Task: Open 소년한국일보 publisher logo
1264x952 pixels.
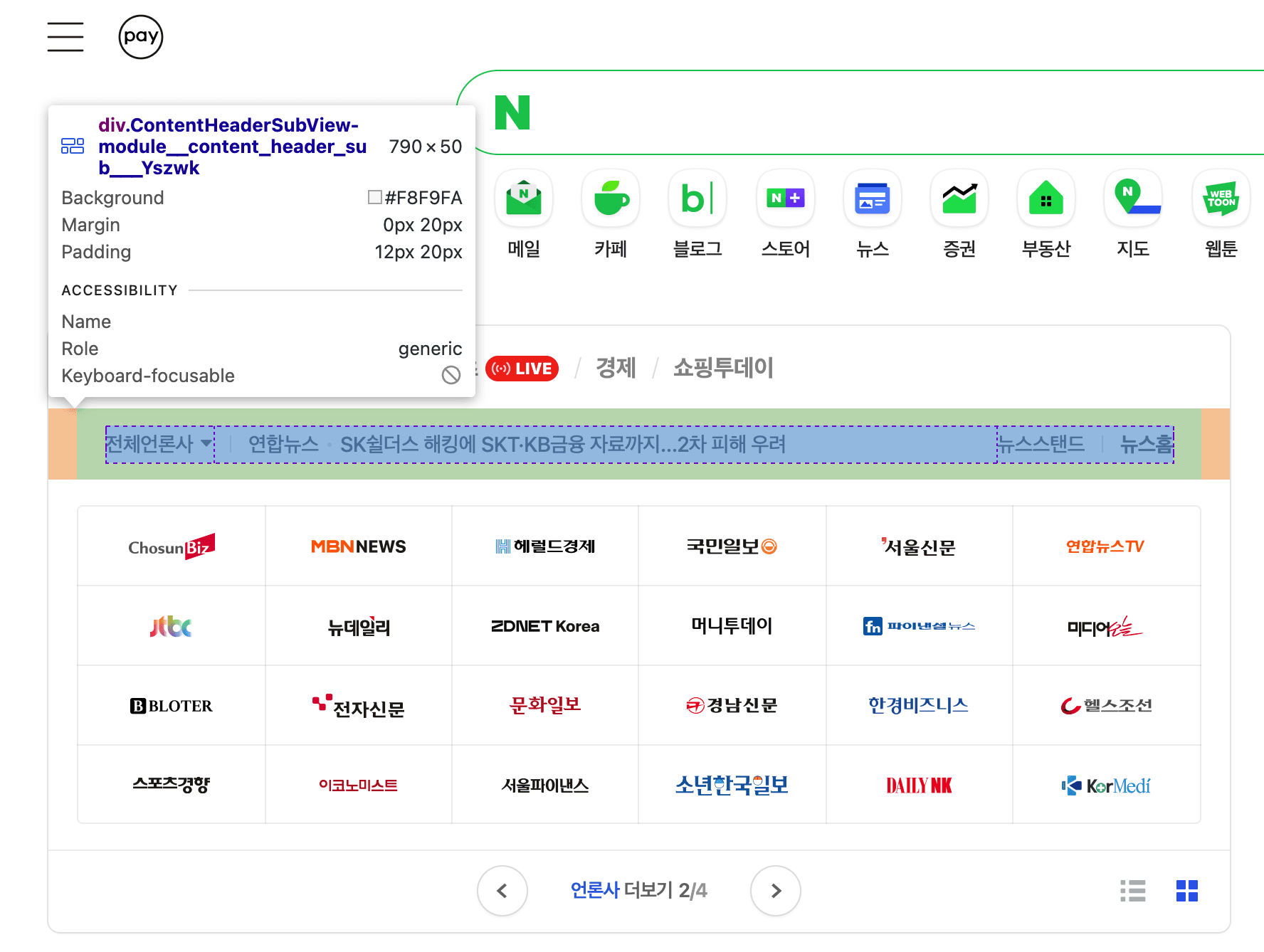Action: (732, 785)
